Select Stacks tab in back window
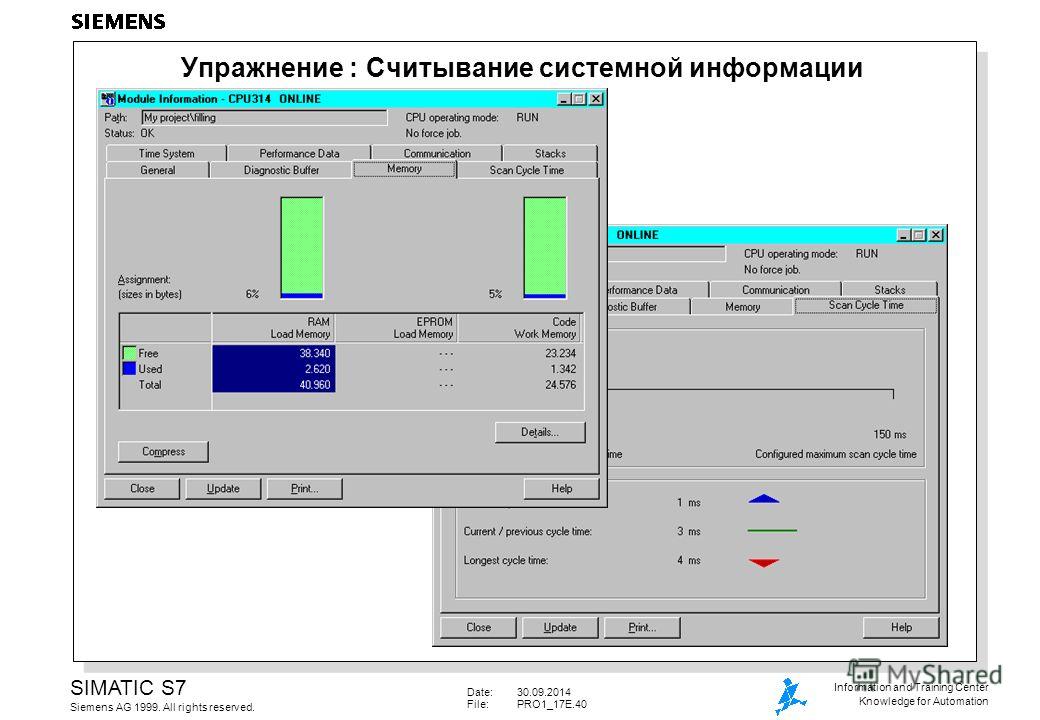Screen dimensions: 1040x720 [x=889, y=290]
